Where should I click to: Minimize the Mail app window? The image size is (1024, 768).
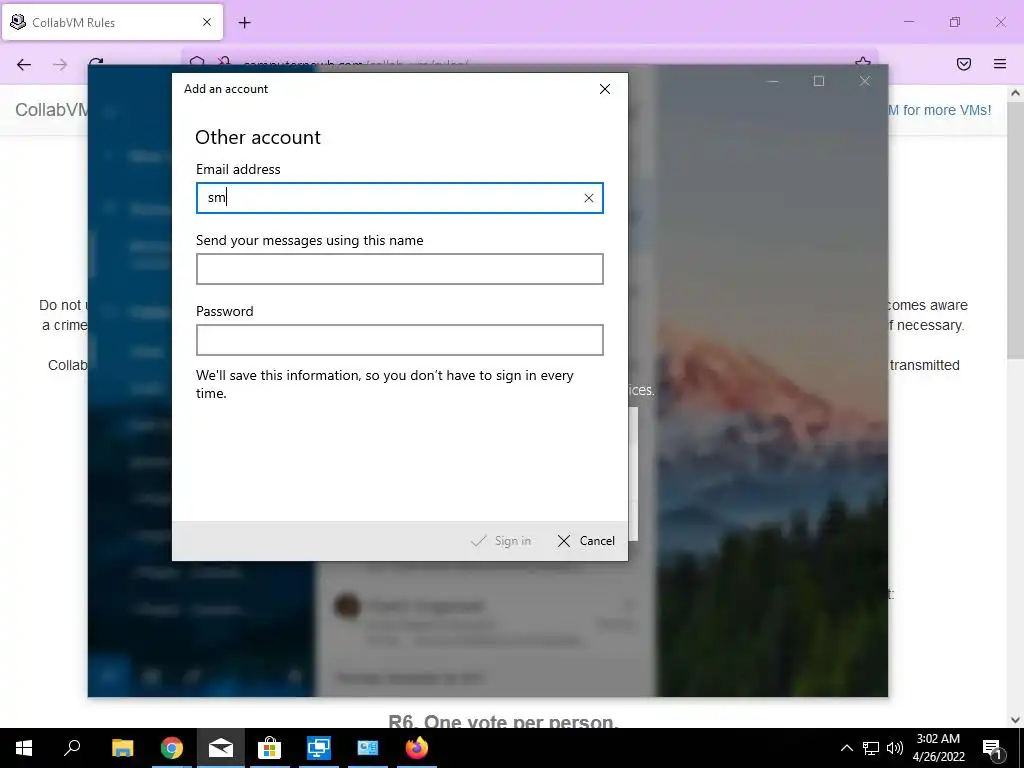point(773,81)
